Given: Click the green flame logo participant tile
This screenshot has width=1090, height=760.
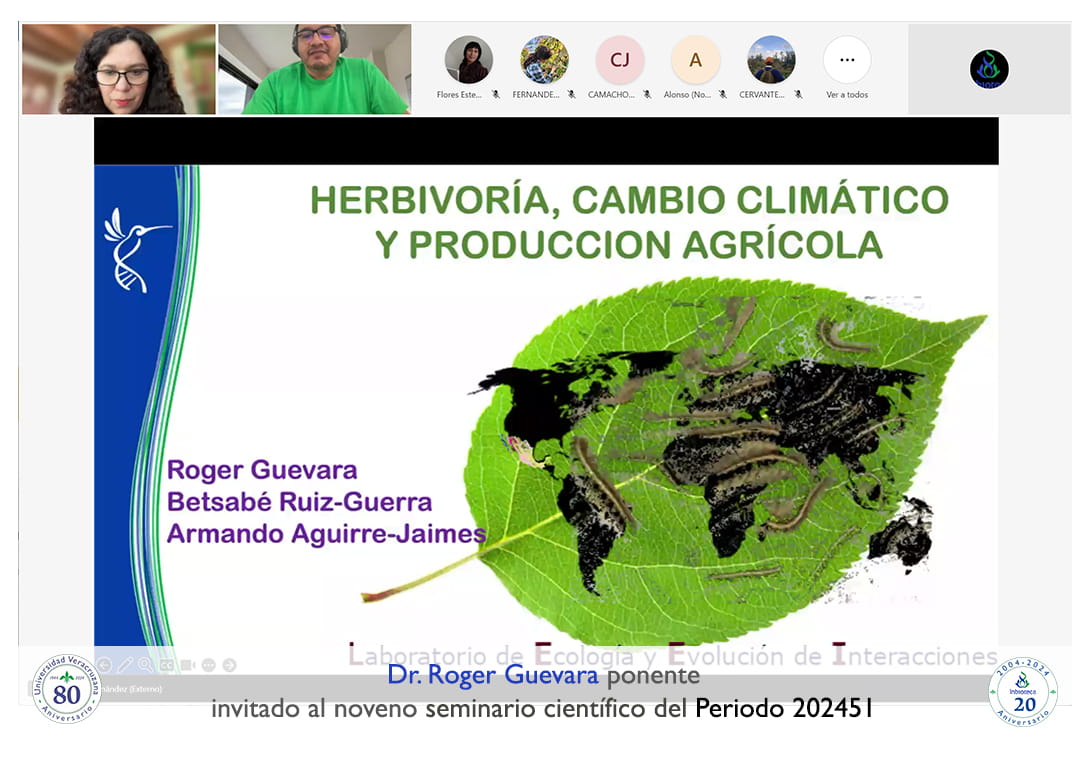Looking at the screenshot, I should coord(988,69).
